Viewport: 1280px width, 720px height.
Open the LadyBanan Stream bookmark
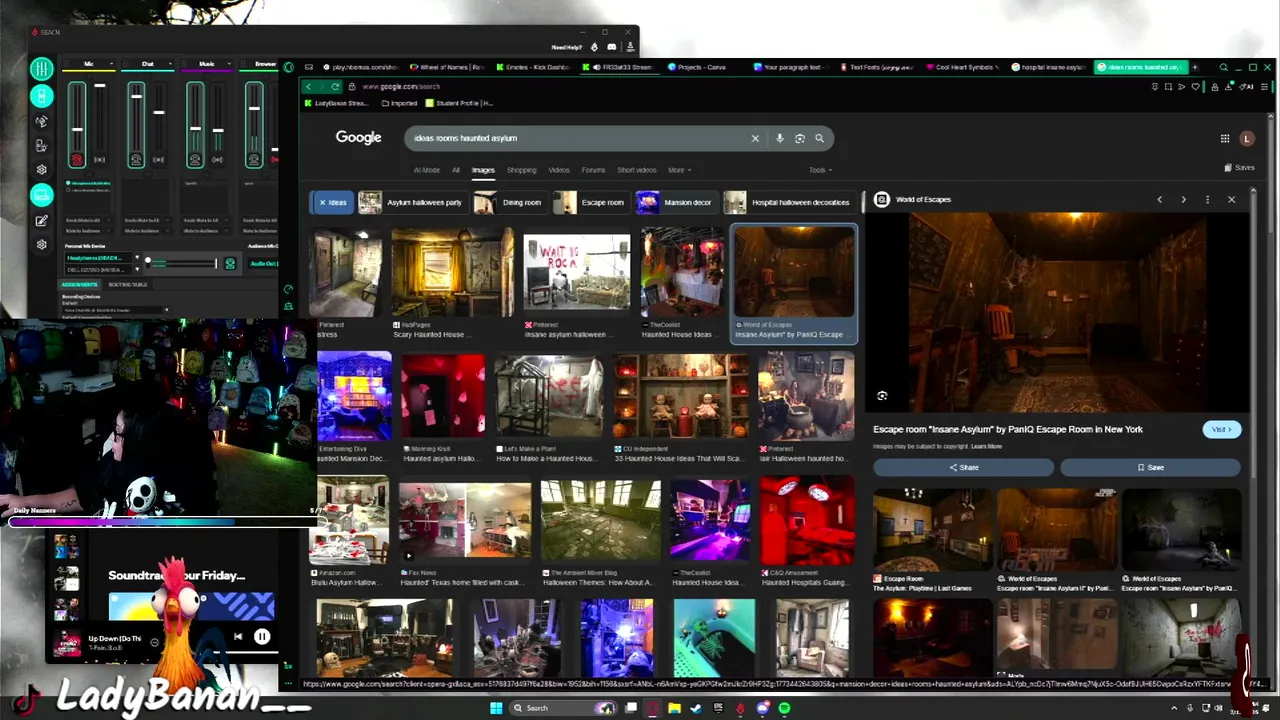337,103
